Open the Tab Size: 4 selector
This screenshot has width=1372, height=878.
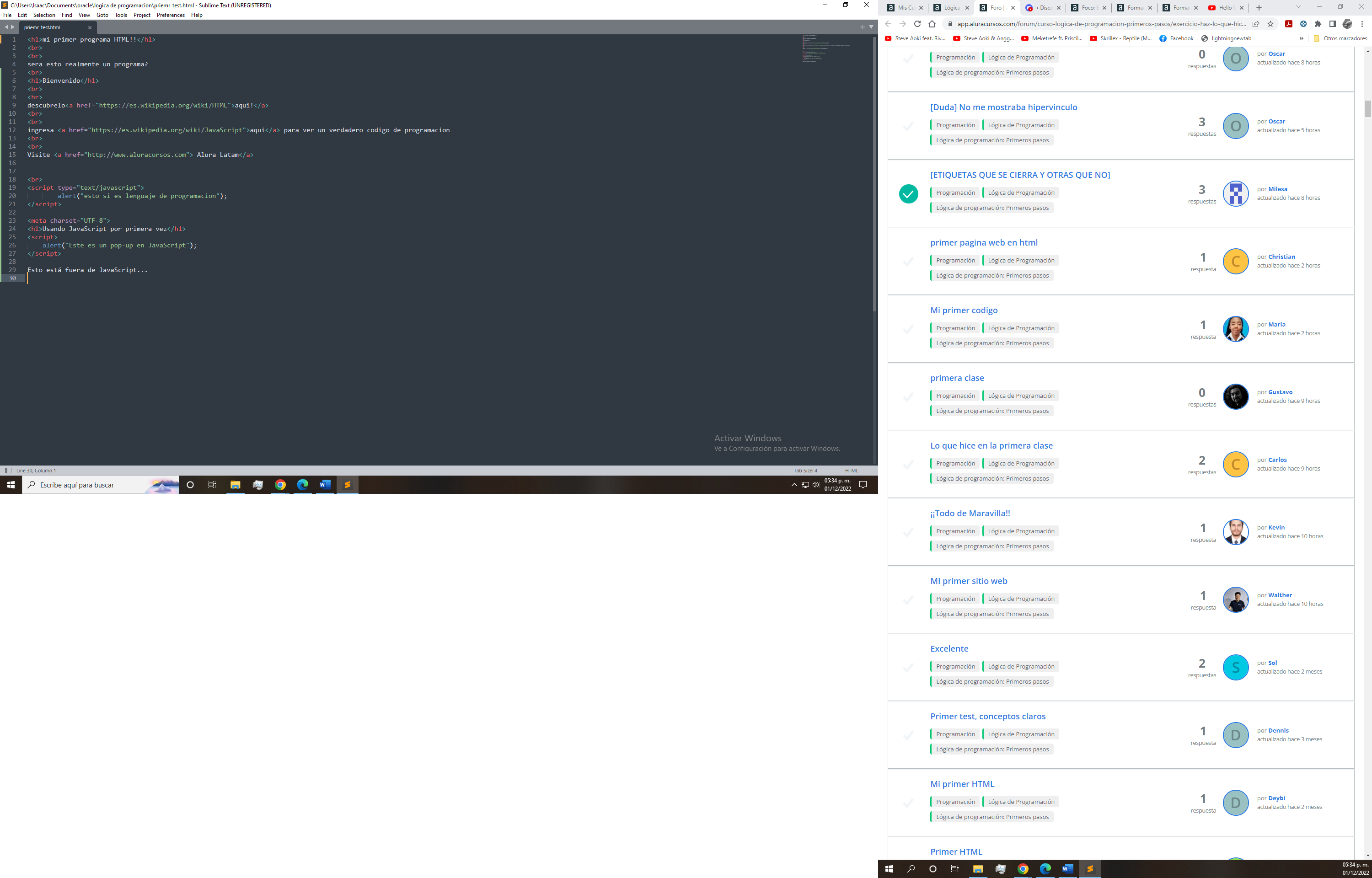pos(805,471)
